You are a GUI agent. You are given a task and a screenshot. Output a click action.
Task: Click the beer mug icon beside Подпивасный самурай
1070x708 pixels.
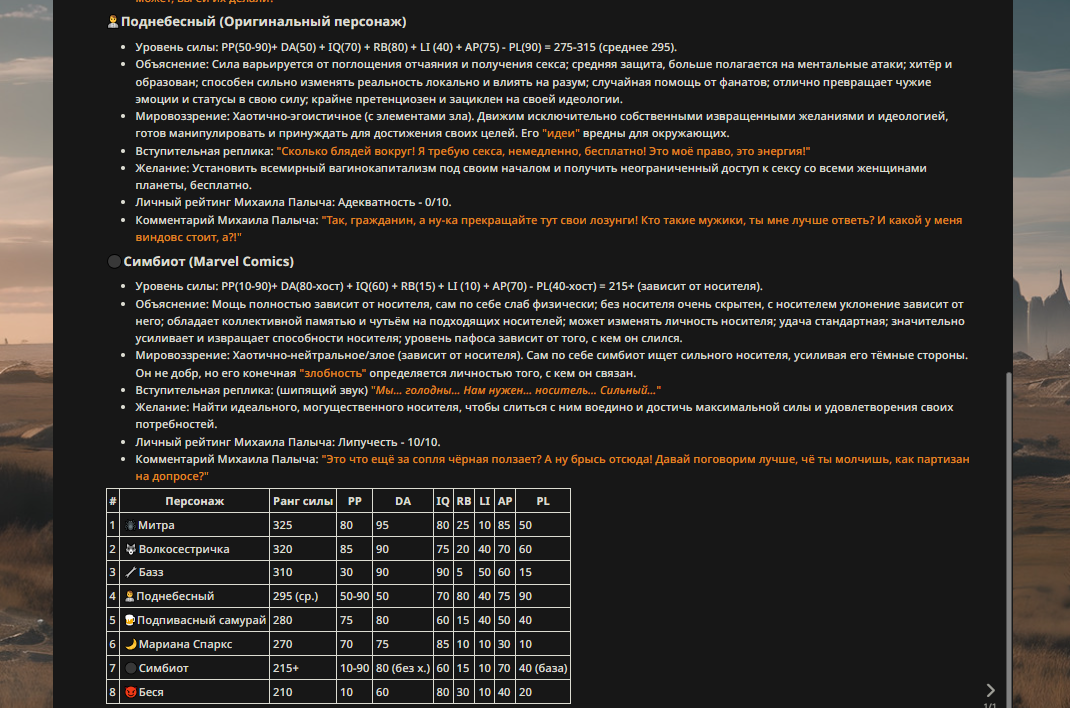pos(130,620)
